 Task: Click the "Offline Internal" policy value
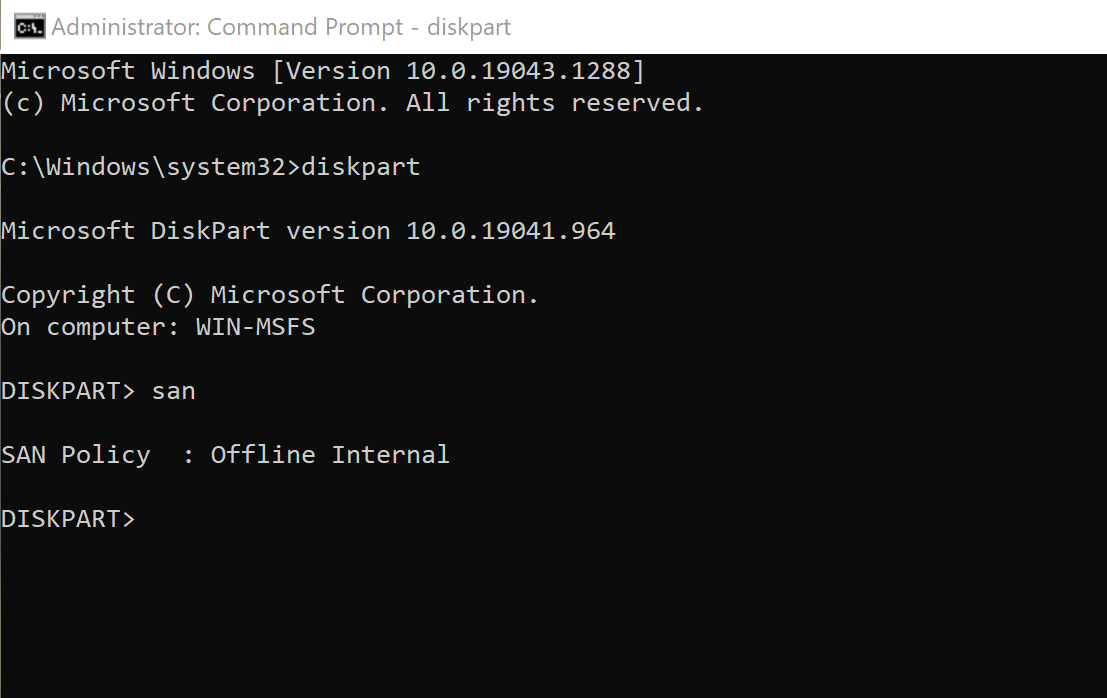click(330, 455)
